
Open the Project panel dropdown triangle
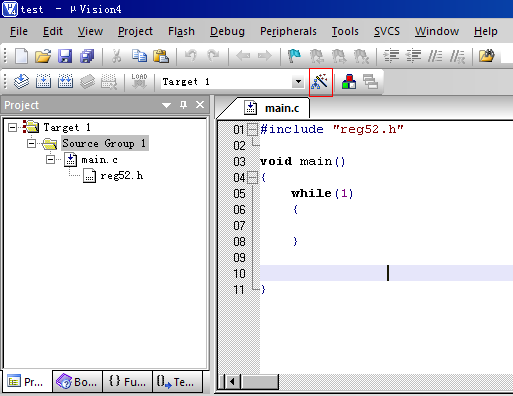pyautogui.click(x=166, y=105)
